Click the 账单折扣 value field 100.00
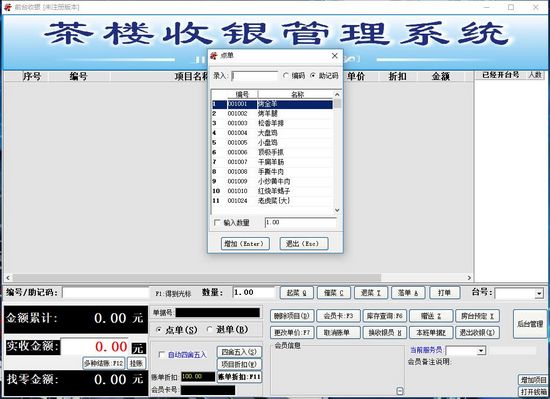Screen dimensions: 550x399 tap(198, 377)
